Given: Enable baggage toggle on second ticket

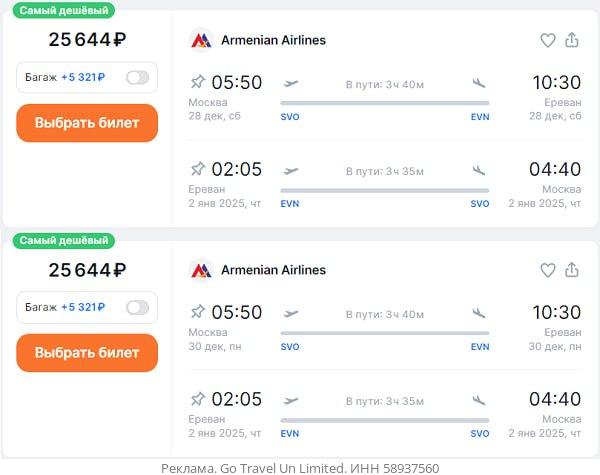Looking at the screenshot, I should pos(137,307).
